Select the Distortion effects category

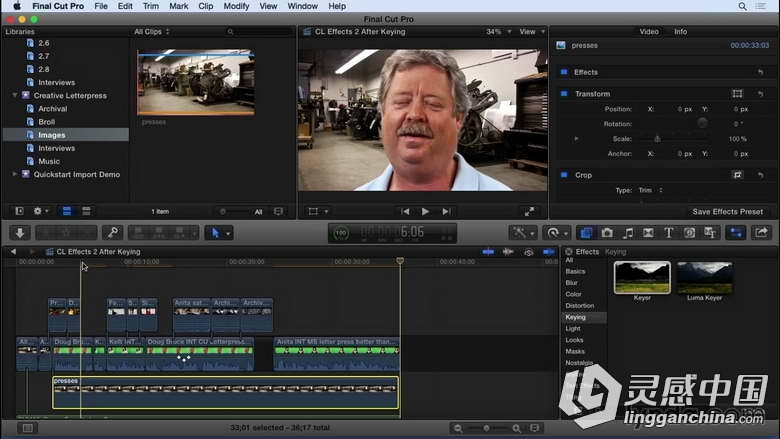tap(580, 306)
